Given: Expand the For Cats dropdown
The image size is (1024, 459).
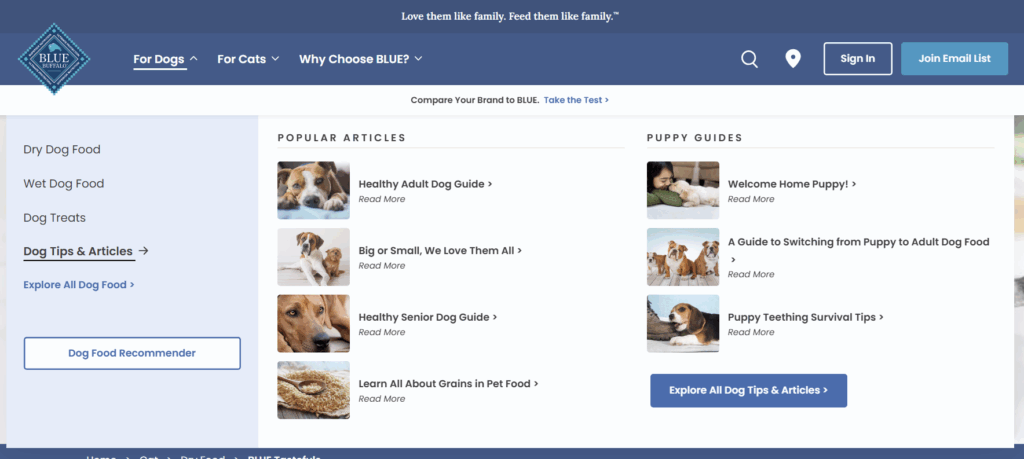Looking at the screenshot, I should pyautogui.click(x=248, y=59).
